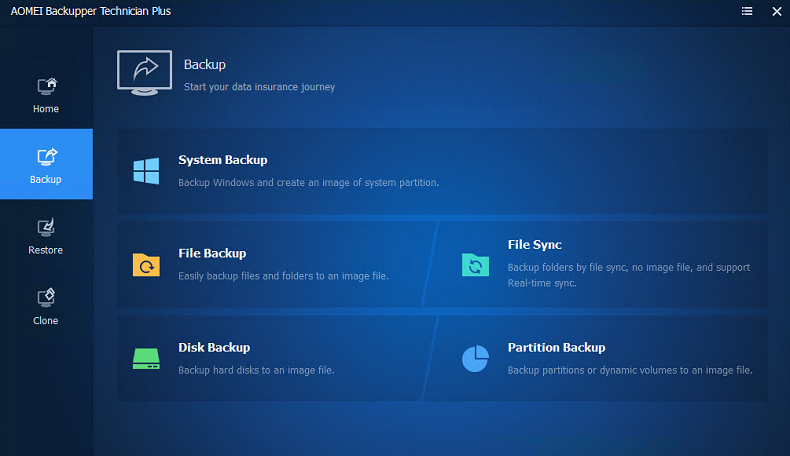Screen dimensions: 790x456
Task: Click the 'Backup' page heading text
Action: [x=205, y=64]
